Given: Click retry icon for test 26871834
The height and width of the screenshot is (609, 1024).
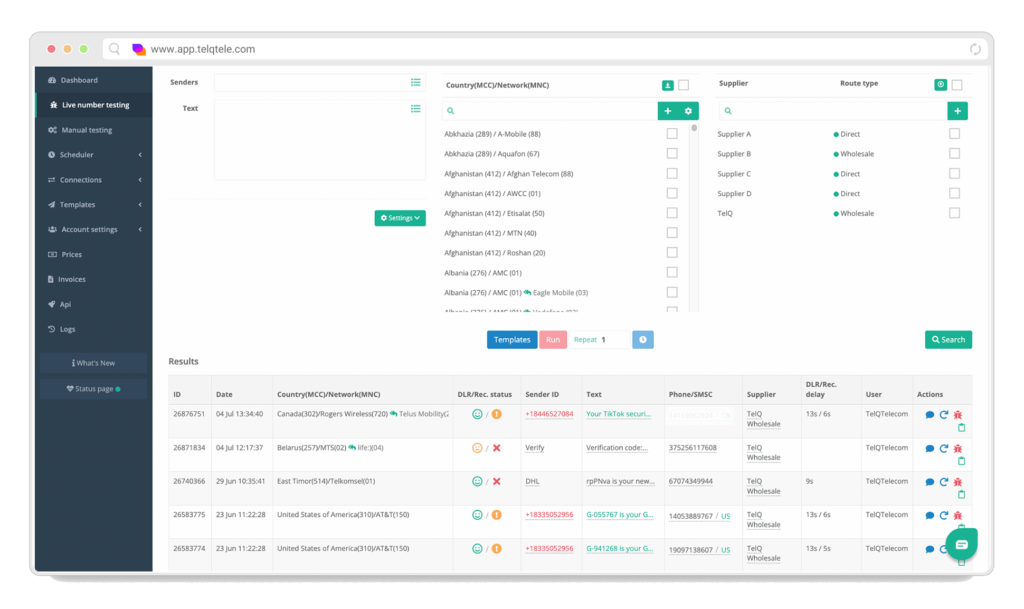Looking at the screenshot, I should [x=943, y=448].
